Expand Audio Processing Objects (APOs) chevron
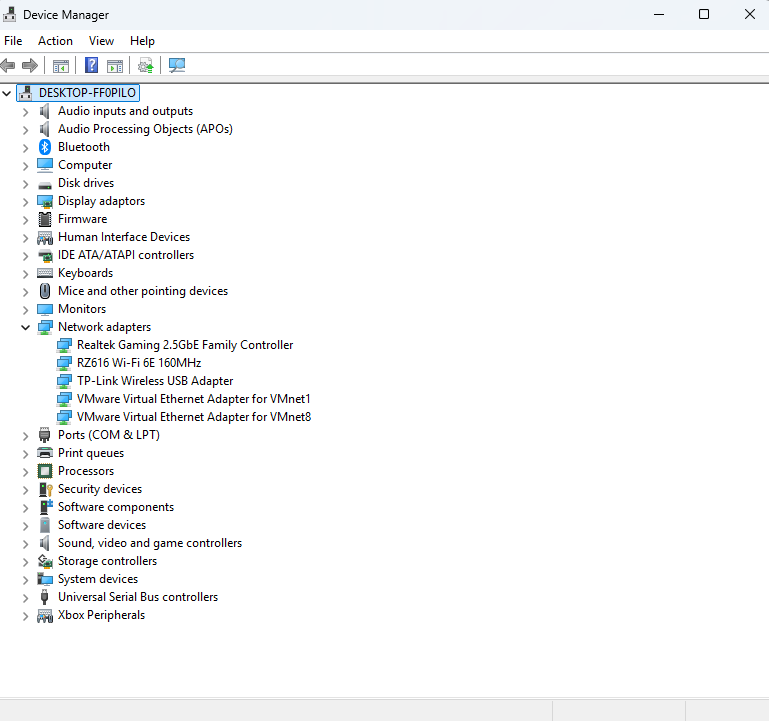This screenshot has width=769, height=721. point(26,129)
